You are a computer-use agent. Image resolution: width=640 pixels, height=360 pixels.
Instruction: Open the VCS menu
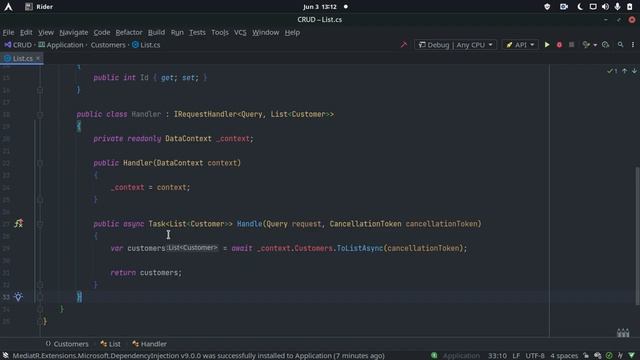(240, 32)
